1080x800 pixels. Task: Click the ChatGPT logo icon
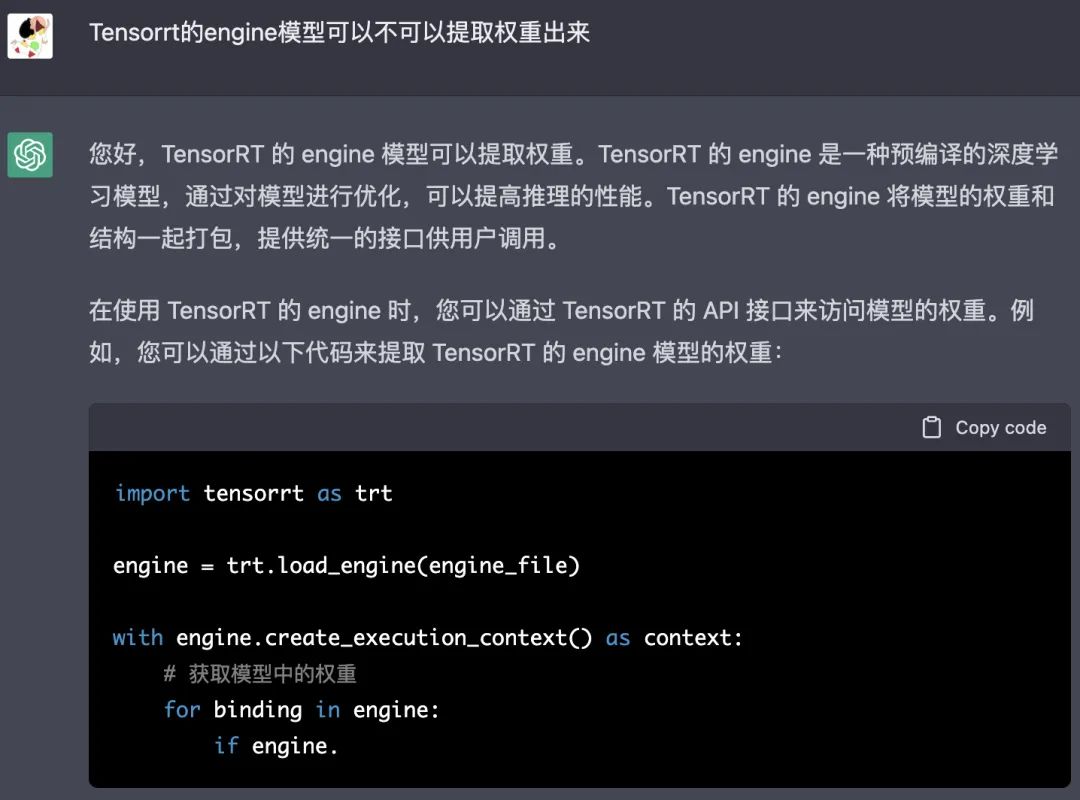30,155
